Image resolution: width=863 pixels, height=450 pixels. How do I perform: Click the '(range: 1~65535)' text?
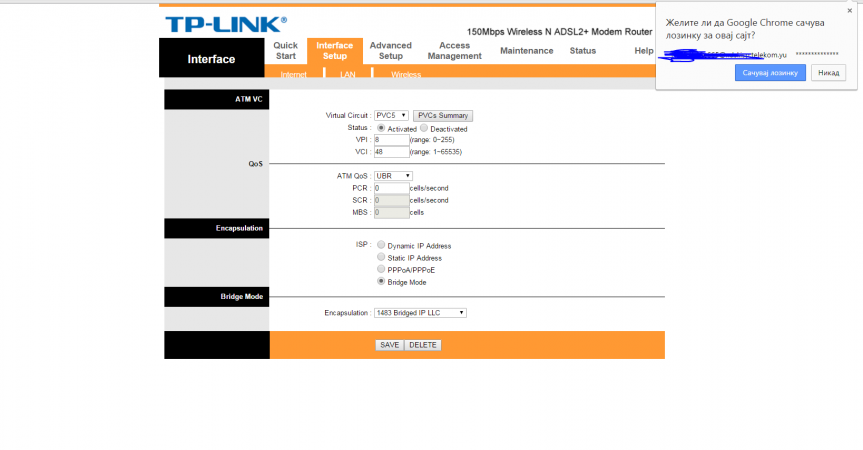click(436, 152)
